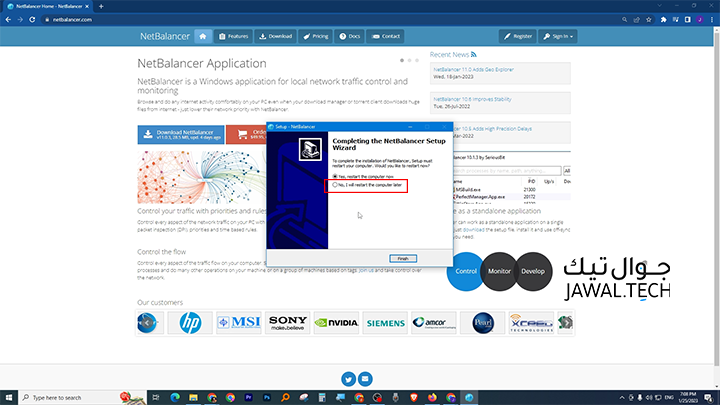This screenshot has height=405, width=720.
Task: Open the Twitter icon in page footer
Action: (349, 379)
